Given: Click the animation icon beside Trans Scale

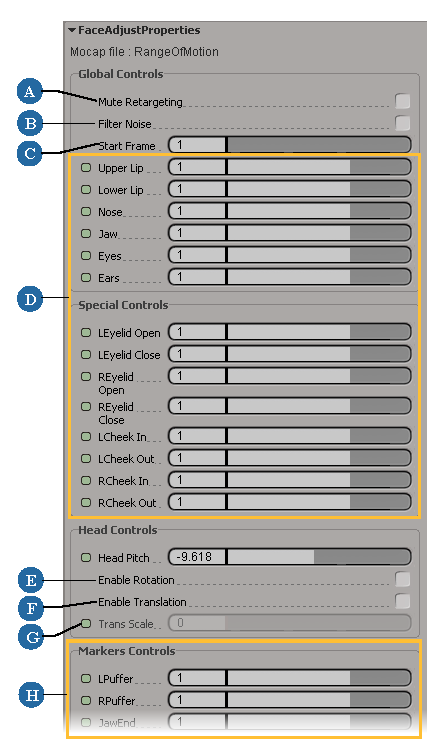Looking at the screenshot, I should tap(86, 623).
